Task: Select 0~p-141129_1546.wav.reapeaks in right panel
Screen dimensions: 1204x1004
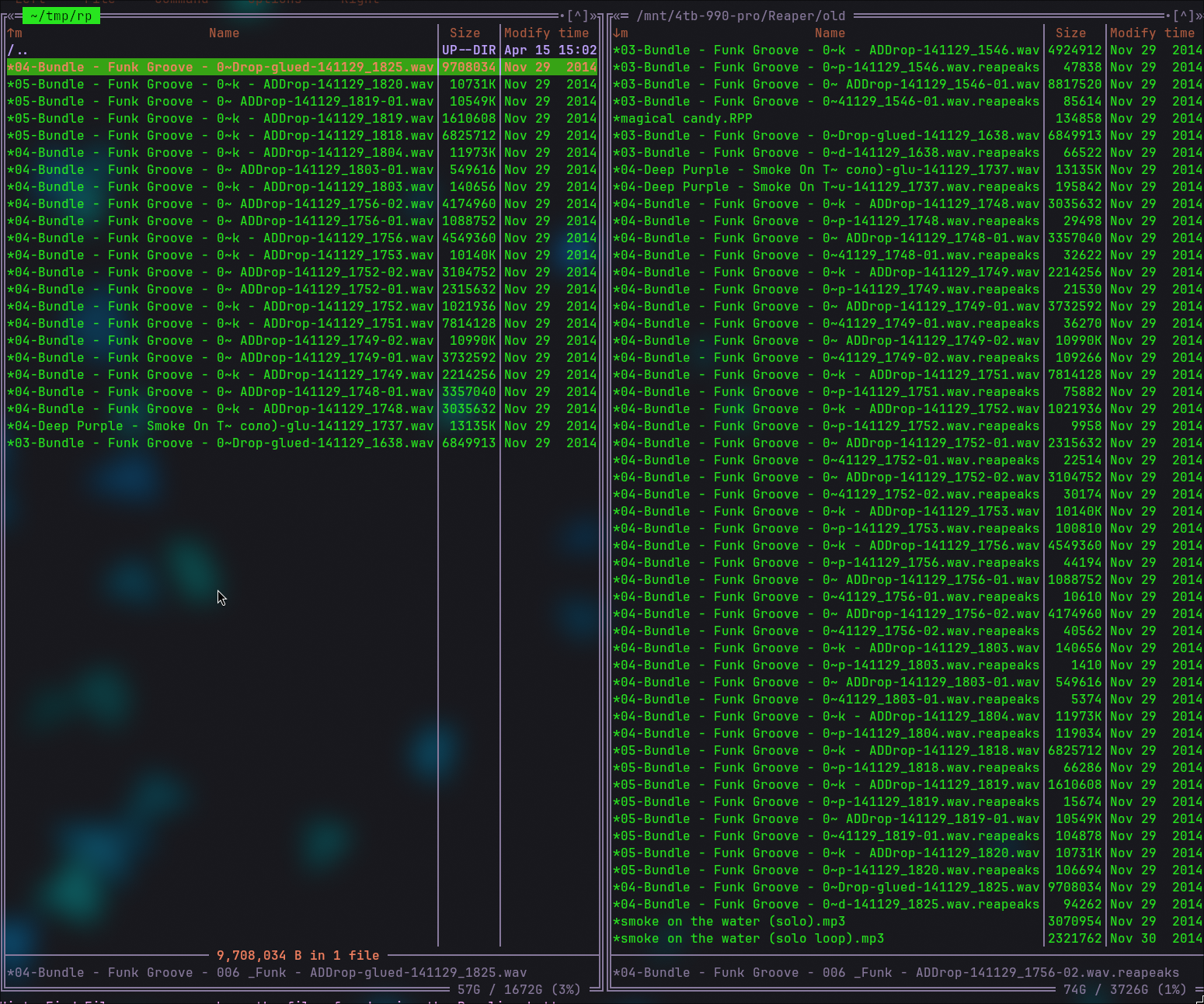Action: pyautogui.click(x=908, y=67)
